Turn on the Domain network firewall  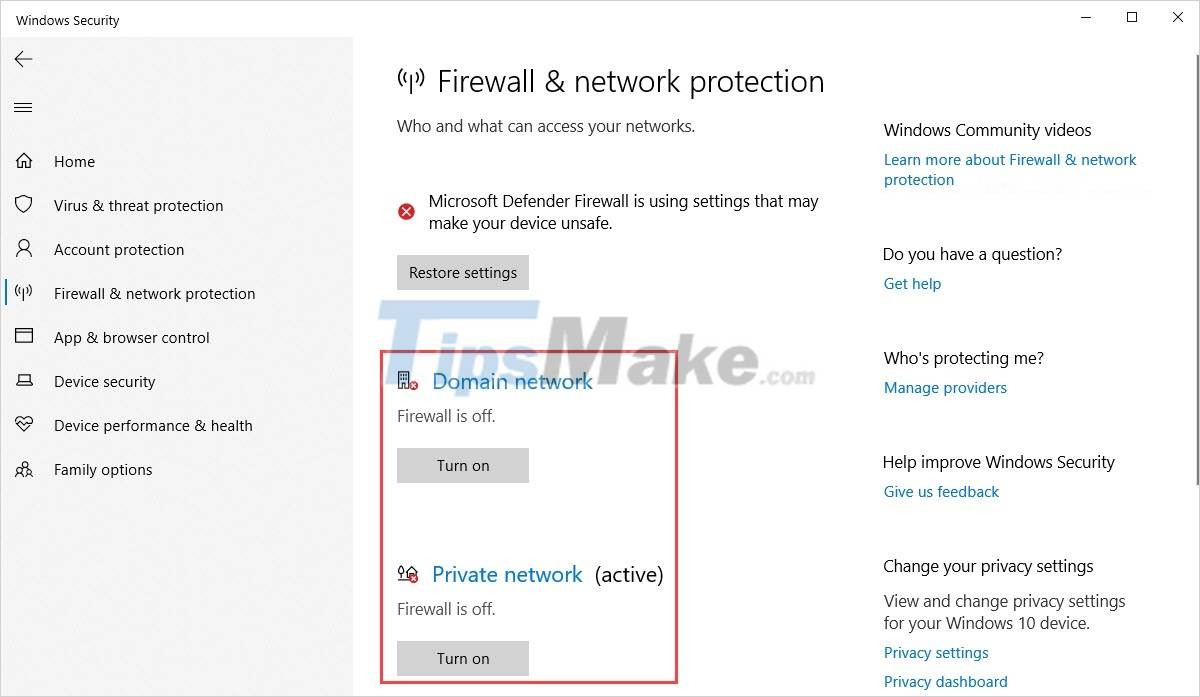click(x=462, y=465)
